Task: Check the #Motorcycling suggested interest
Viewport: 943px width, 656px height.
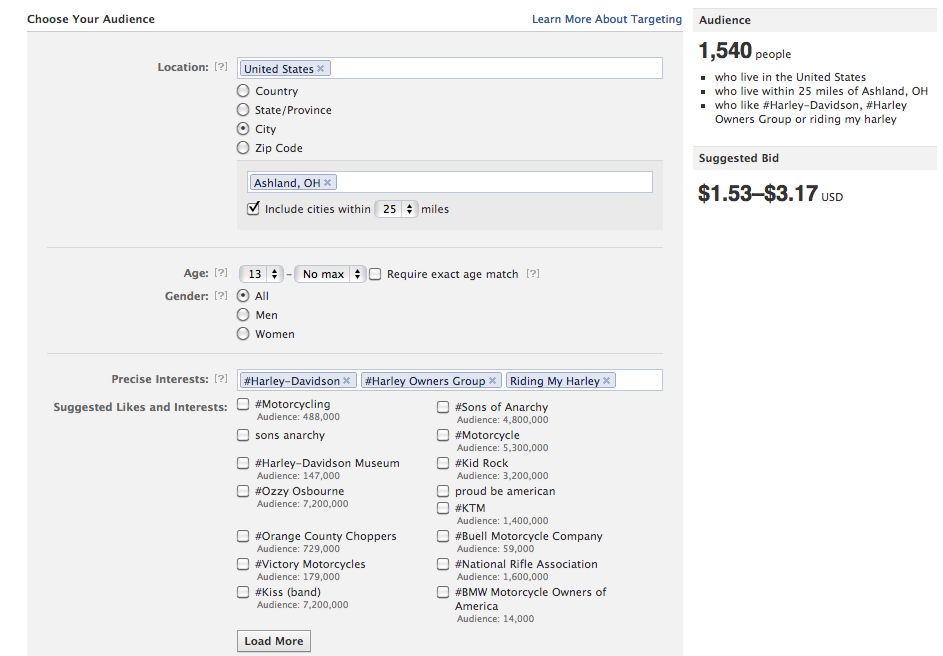Action: coord(243,404)
